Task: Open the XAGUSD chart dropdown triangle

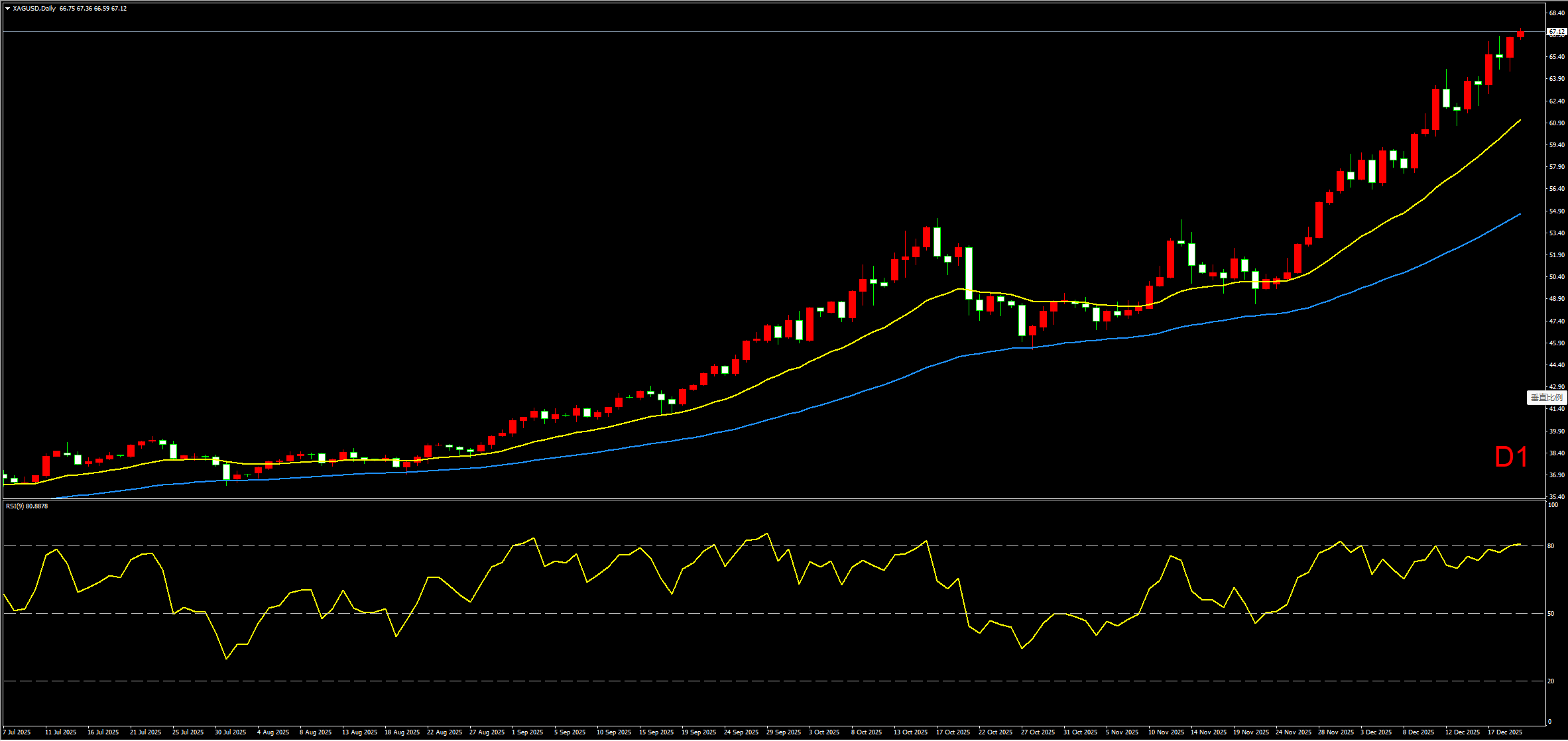Action: pyautogui.click(x=7, y=9)
